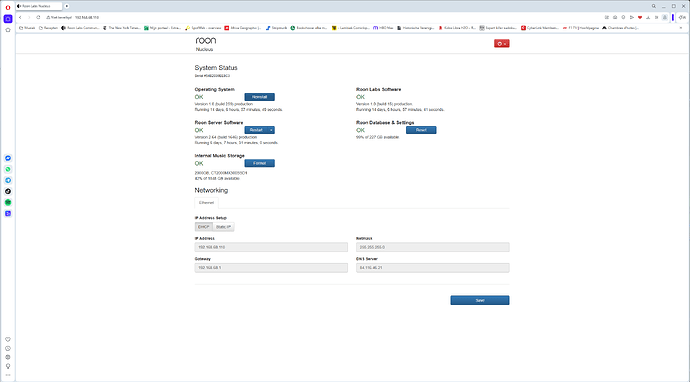The height and width of the screenshot is (382, 690).
Task: Open the red power menu button
Action: pos(502,44)
